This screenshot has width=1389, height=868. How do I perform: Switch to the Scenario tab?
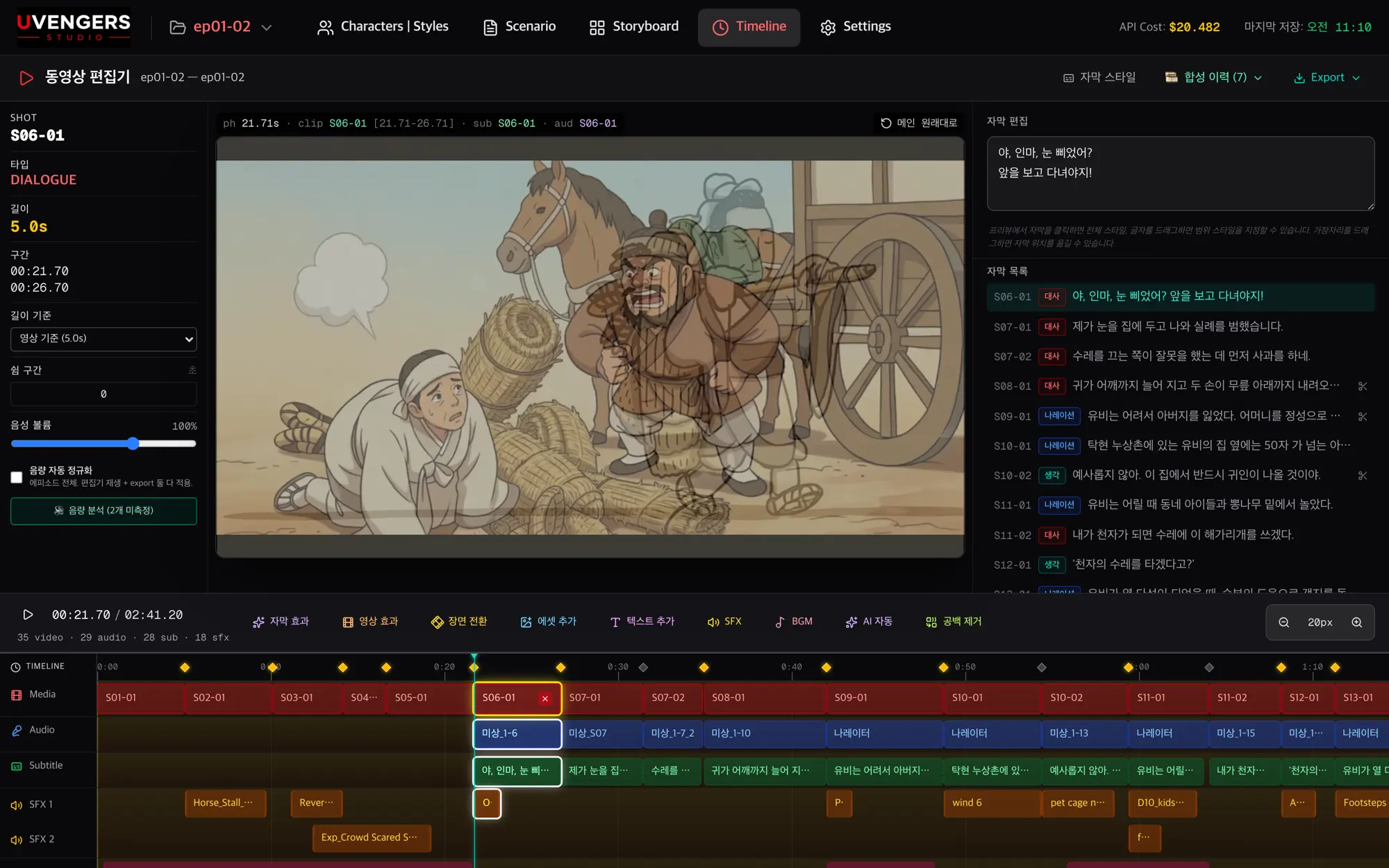coord(519,27)
